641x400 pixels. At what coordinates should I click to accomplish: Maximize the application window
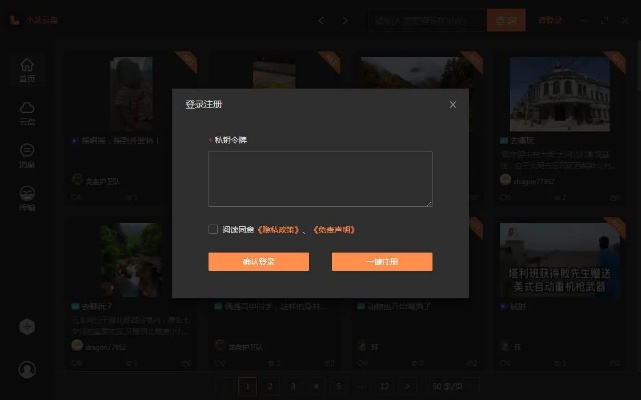(605, 20)
